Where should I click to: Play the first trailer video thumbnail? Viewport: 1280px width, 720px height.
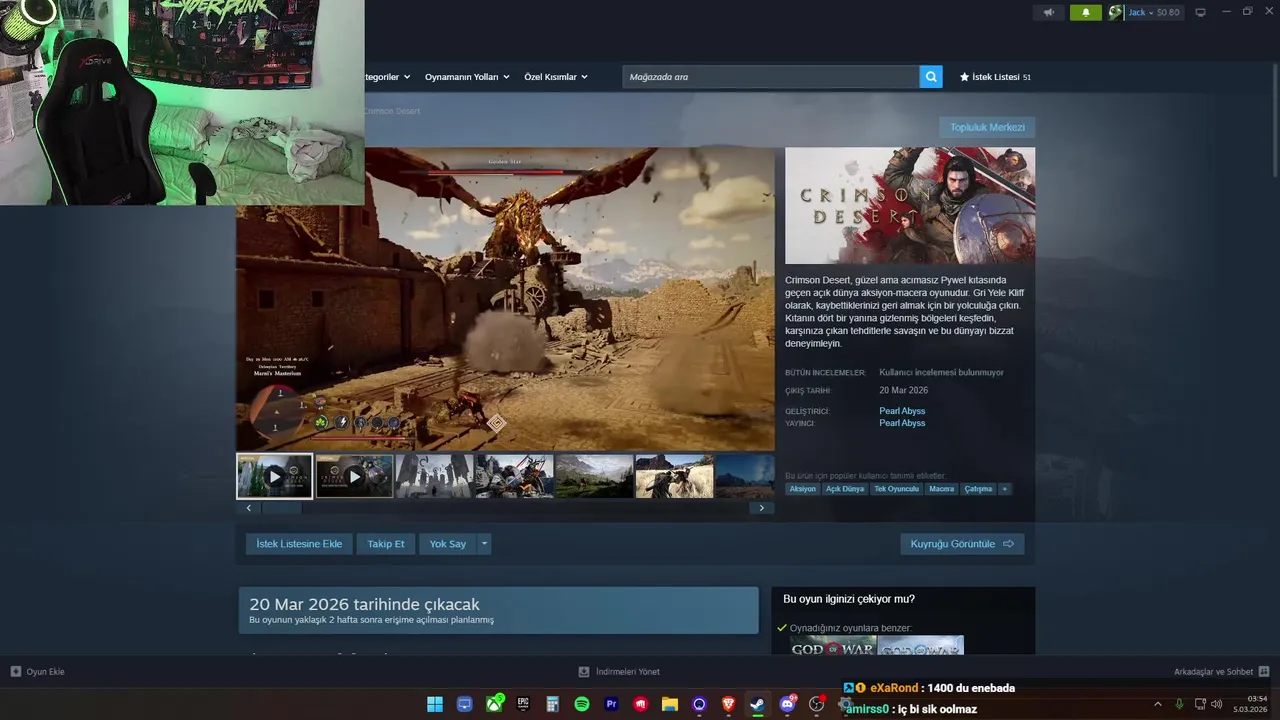(275, 476)
